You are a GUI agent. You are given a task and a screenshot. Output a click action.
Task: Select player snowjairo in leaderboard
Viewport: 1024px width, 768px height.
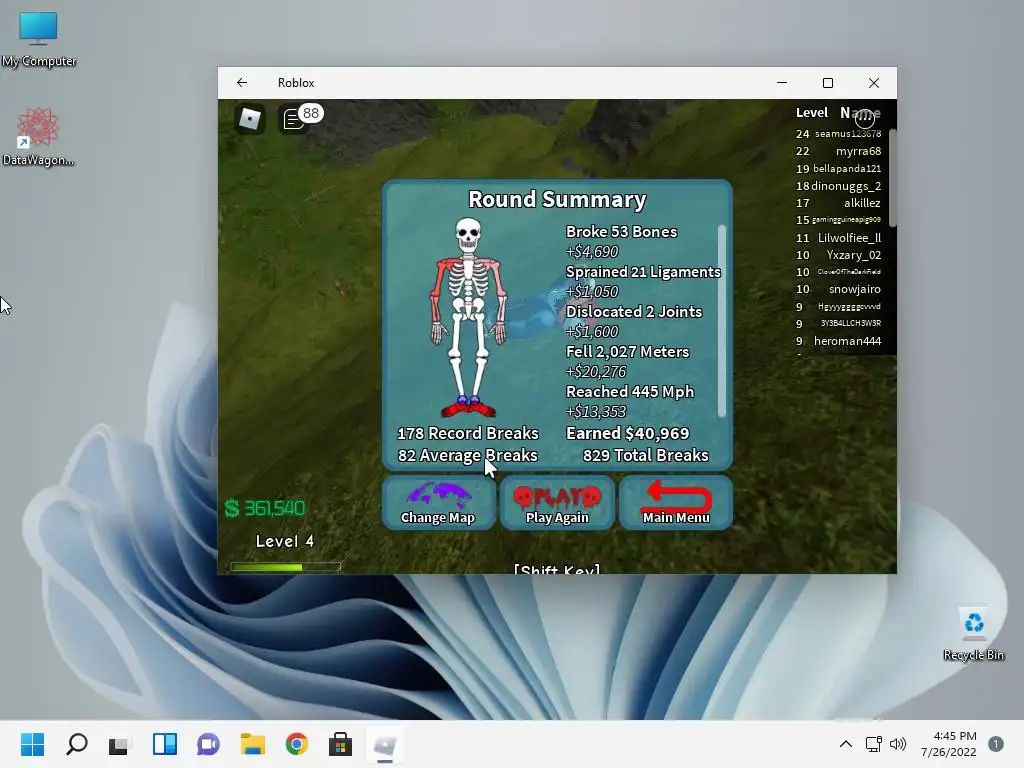(x=839, y=289)
